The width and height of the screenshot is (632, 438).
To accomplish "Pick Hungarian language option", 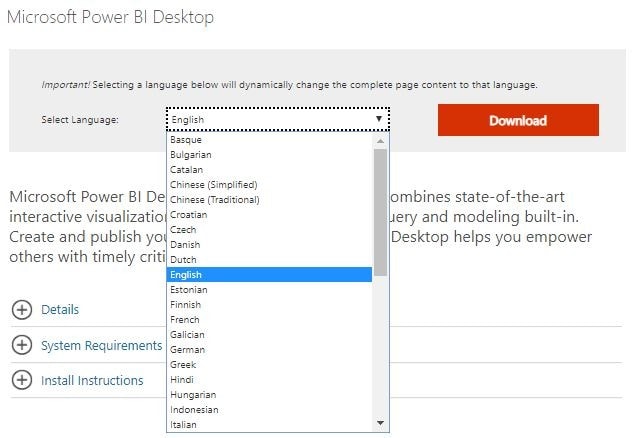I will point(269,394).
